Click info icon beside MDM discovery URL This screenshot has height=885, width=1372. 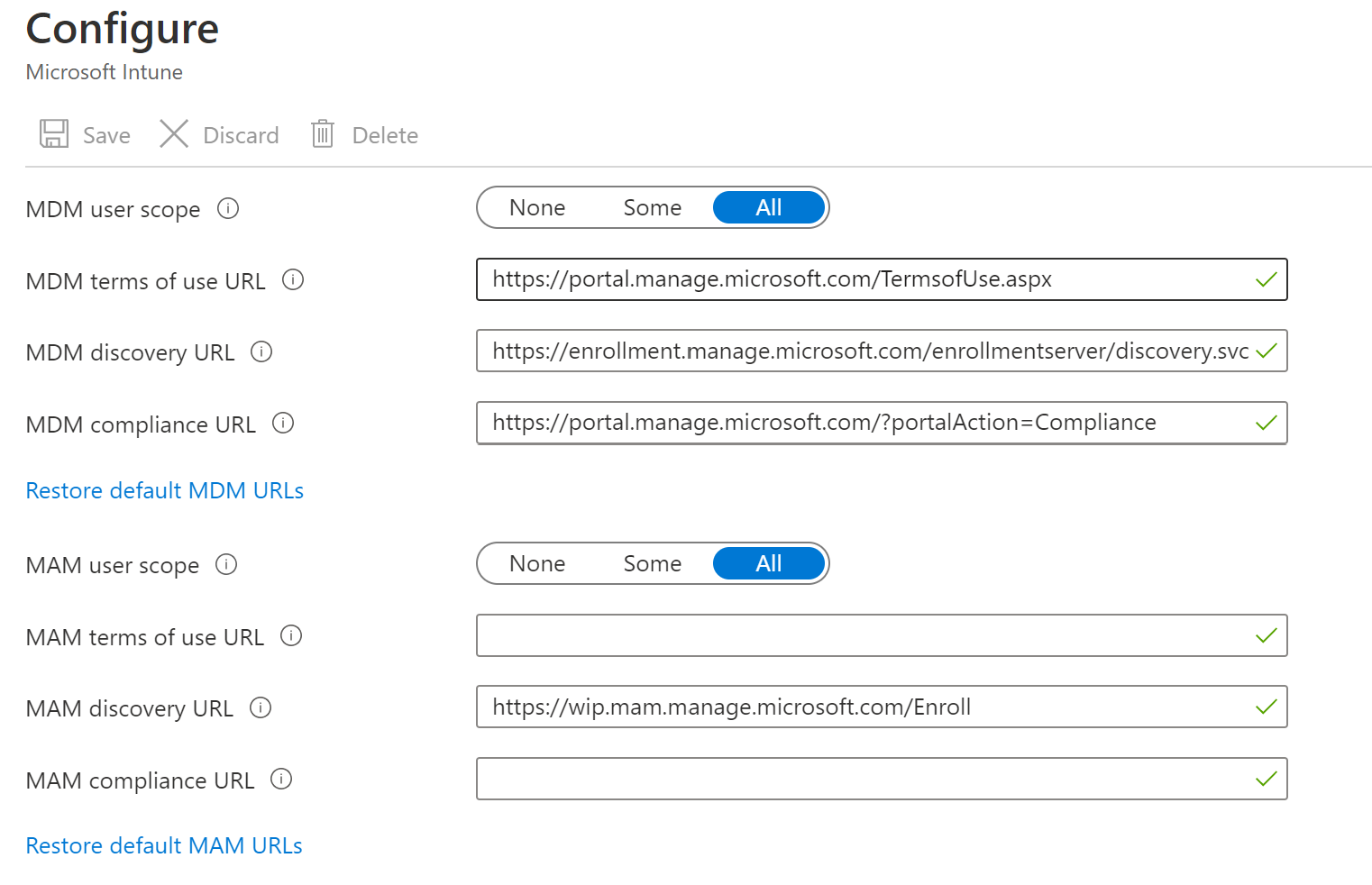pyautogui.click(x=261, y=351)
